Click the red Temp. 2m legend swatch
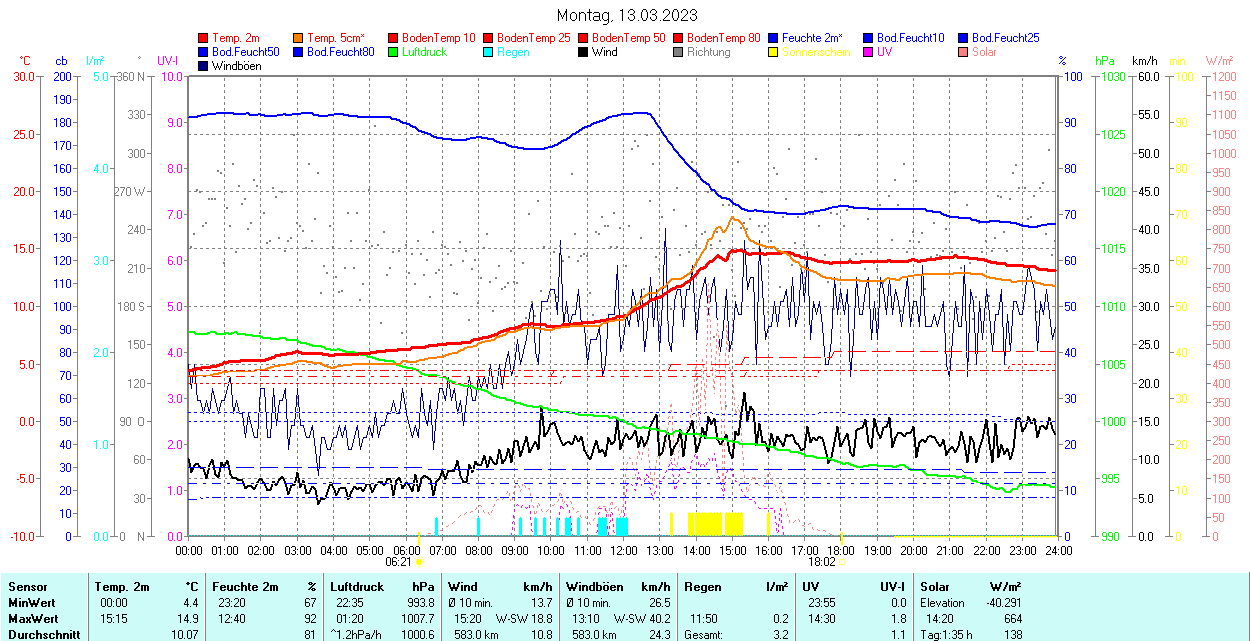1250x641 pixels. [204, 38]
